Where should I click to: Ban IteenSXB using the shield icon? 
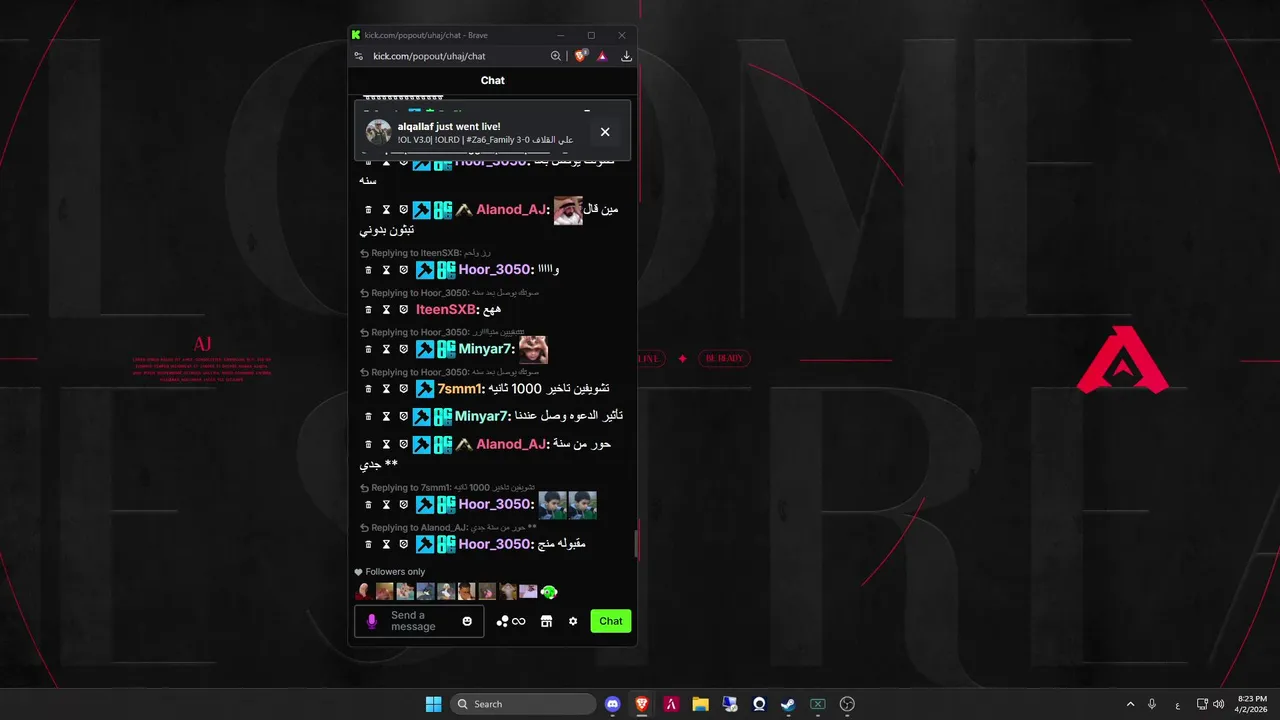(404, 310)
